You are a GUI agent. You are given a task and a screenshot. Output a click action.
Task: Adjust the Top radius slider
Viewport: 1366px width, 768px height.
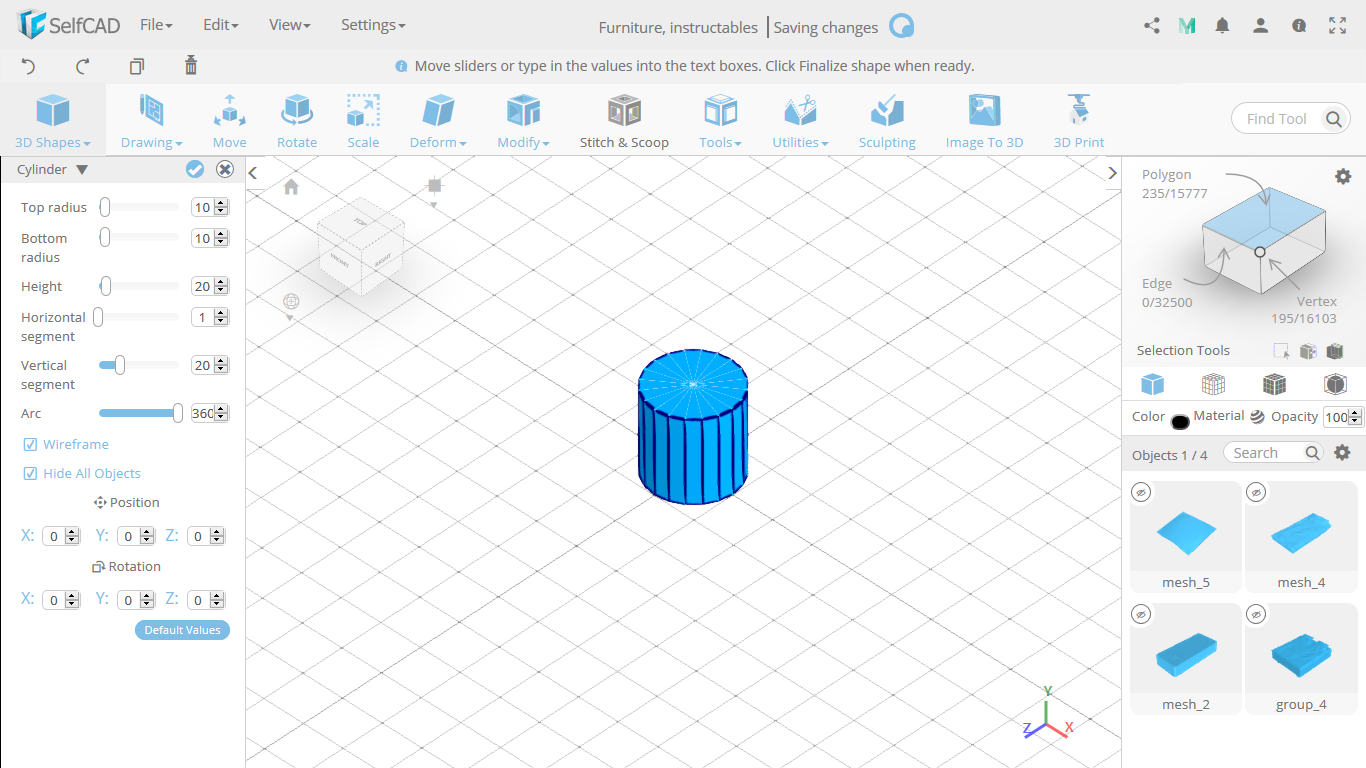139,207
